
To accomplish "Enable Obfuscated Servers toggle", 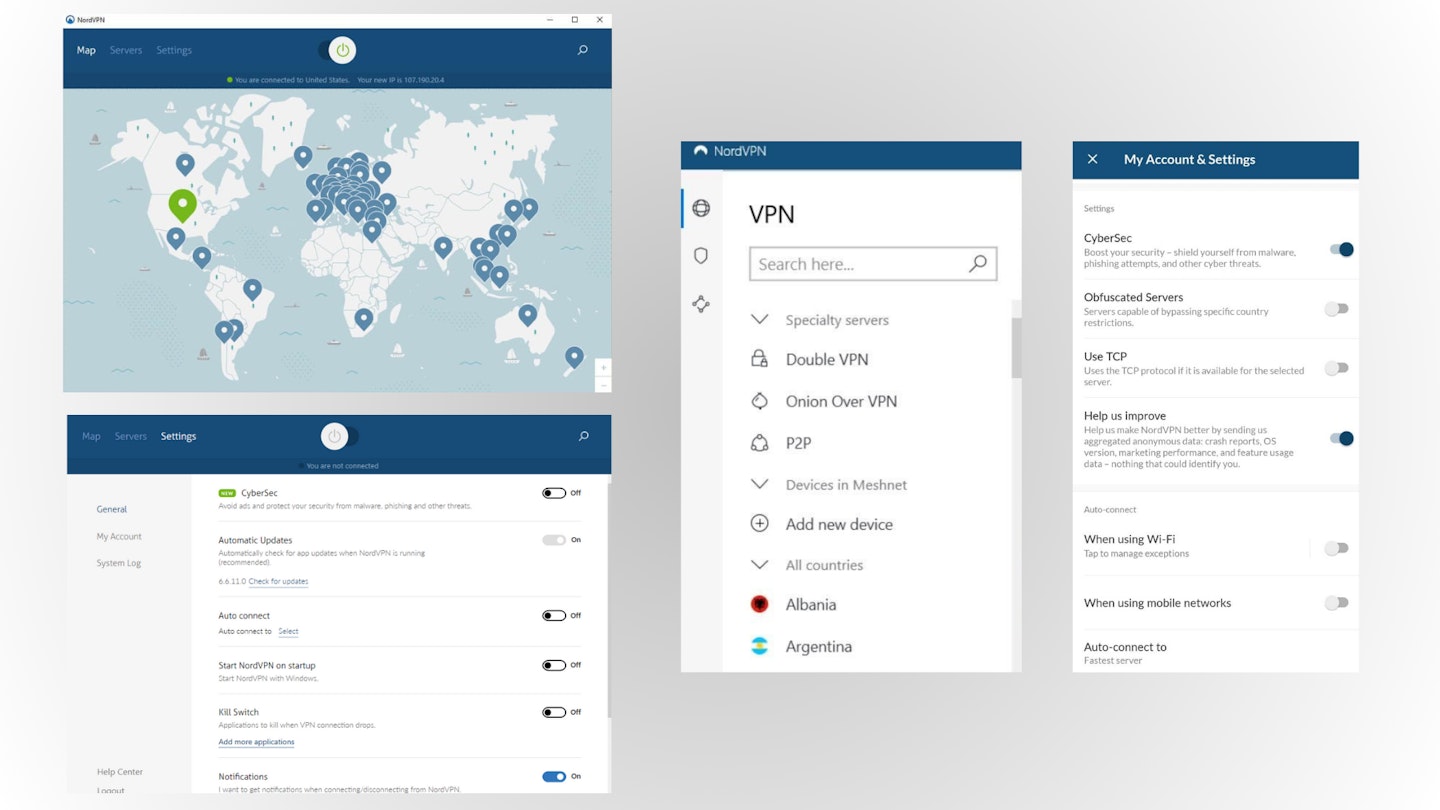I will (1337, 309).
